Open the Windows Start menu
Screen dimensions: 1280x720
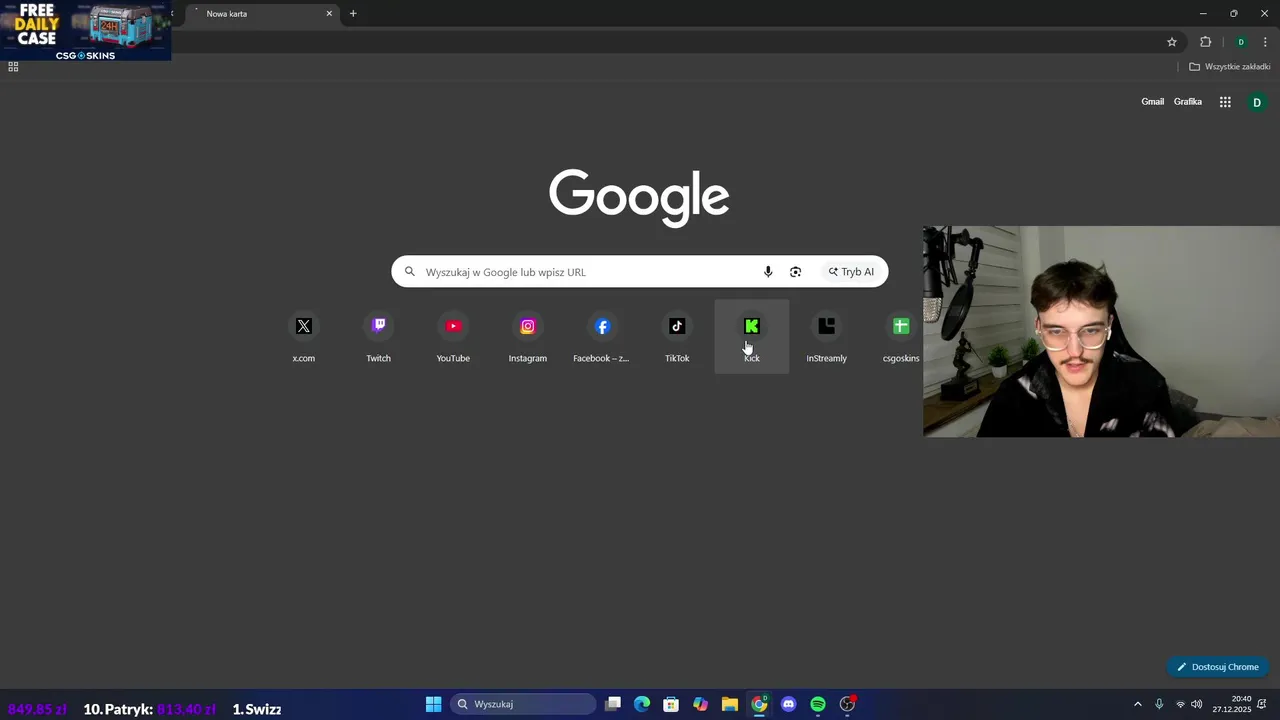433,704
